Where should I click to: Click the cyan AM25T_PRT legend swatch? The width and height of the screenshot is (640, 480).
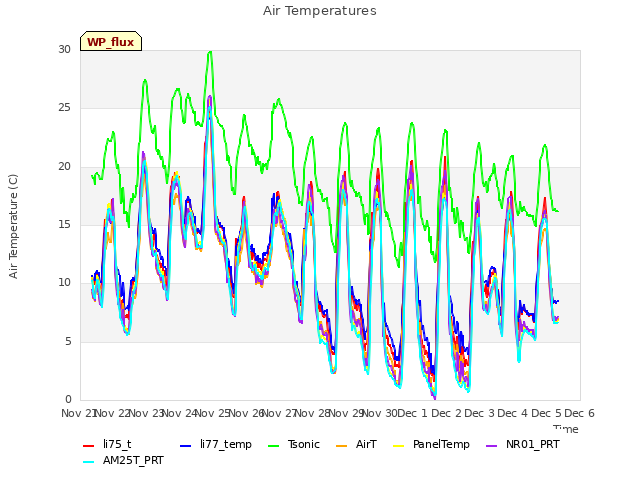click(89, 462)
